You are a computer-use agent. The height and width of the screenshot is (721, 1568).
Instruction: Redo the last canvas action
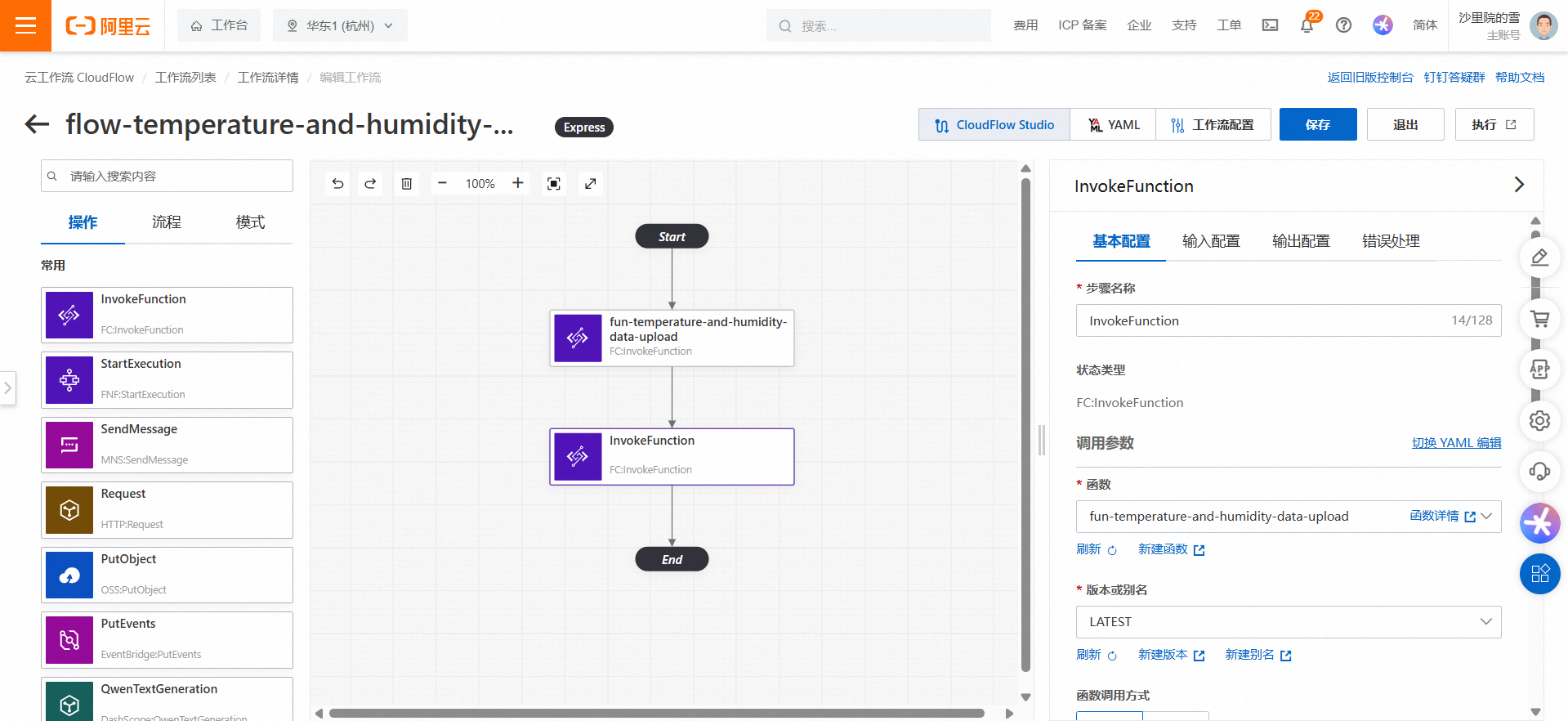tap(370, 184)
